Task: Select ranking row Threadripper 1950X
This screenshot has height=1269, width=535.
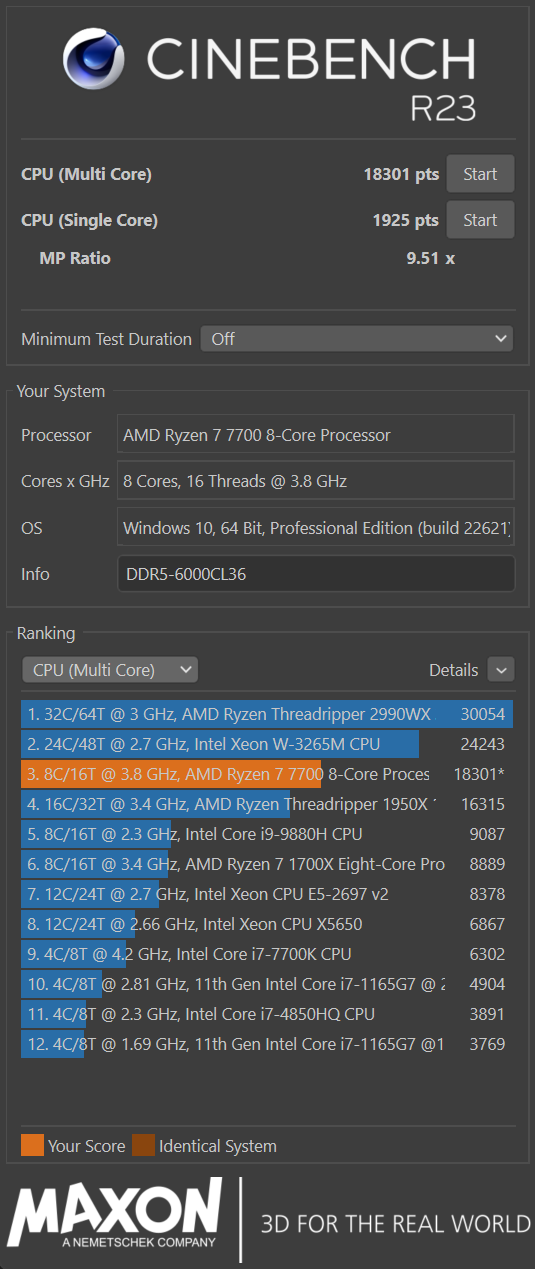Action: pos(267,804)
